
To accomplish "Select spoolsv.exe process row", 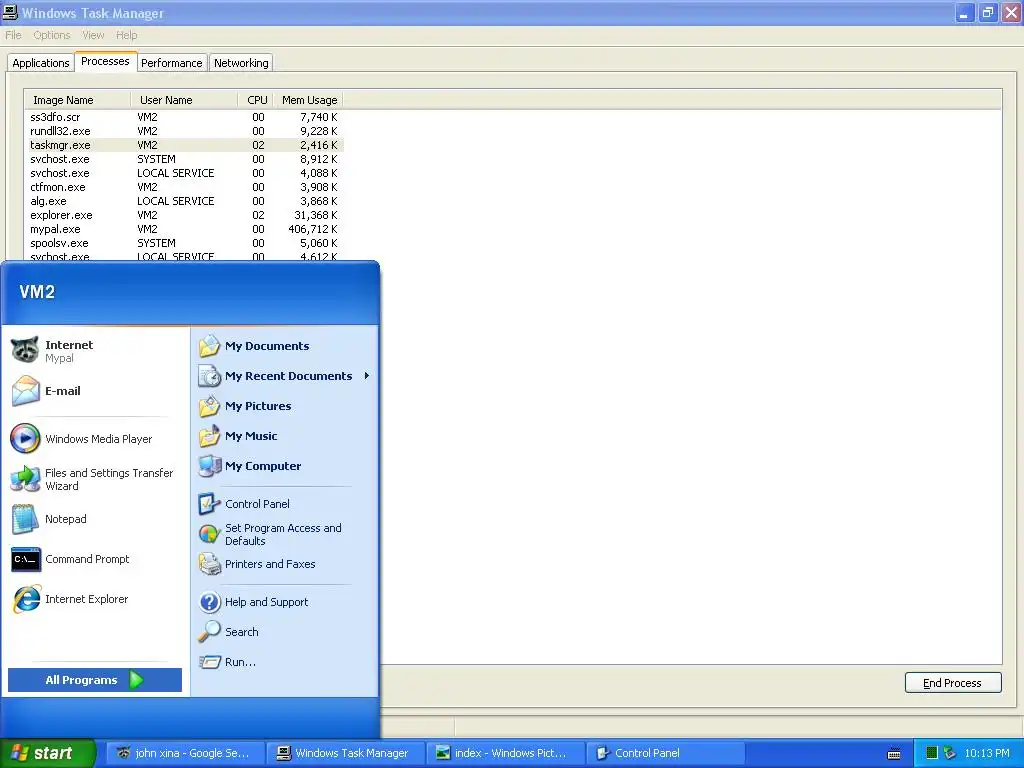I will tap(184, 243).
